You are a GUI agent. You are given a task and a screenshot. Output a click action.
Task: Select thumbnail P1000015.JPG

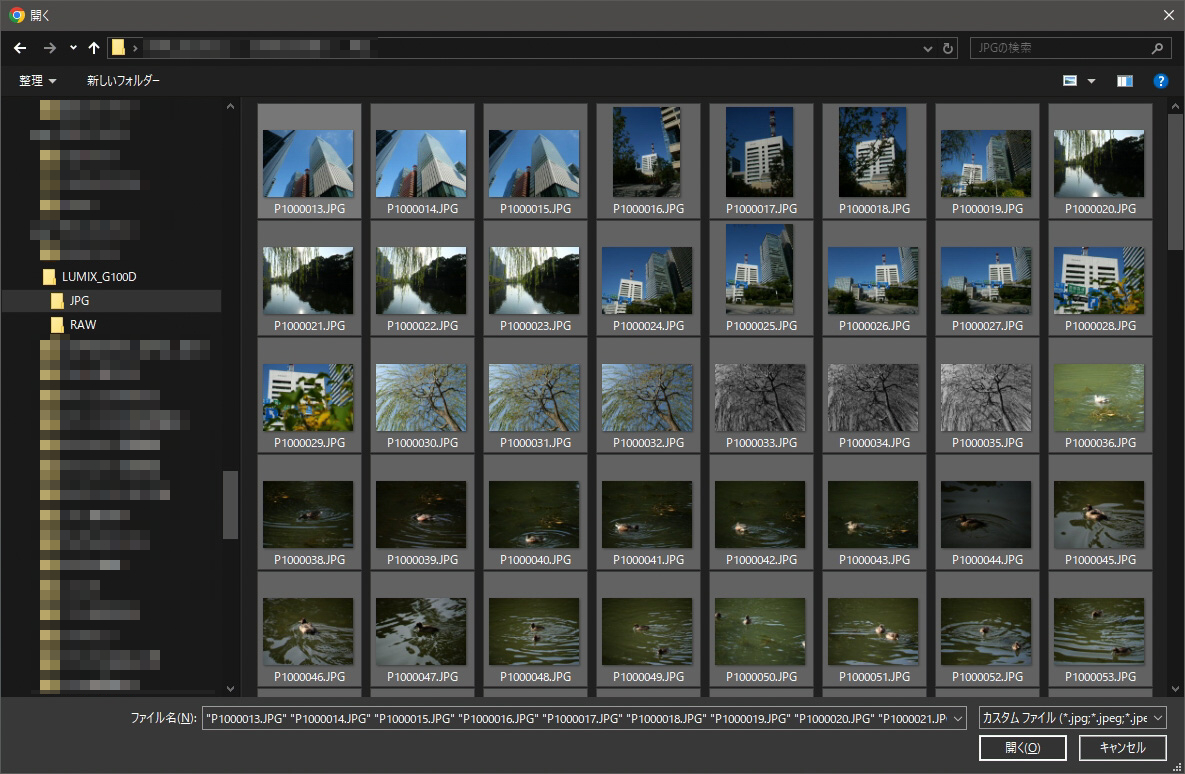[x=535, y=161]
